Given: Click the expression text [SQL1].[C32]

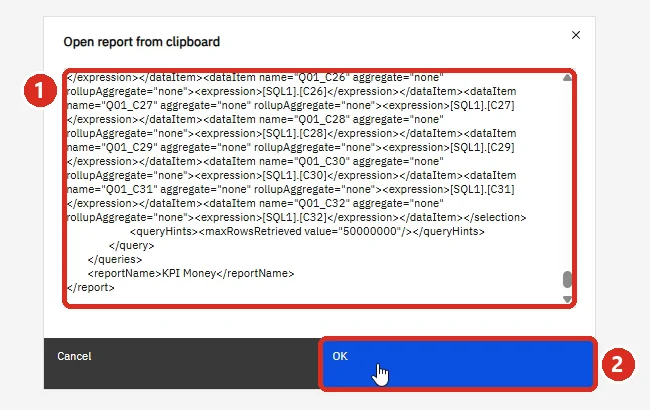Looking at the screenshot, I should 295,217.
